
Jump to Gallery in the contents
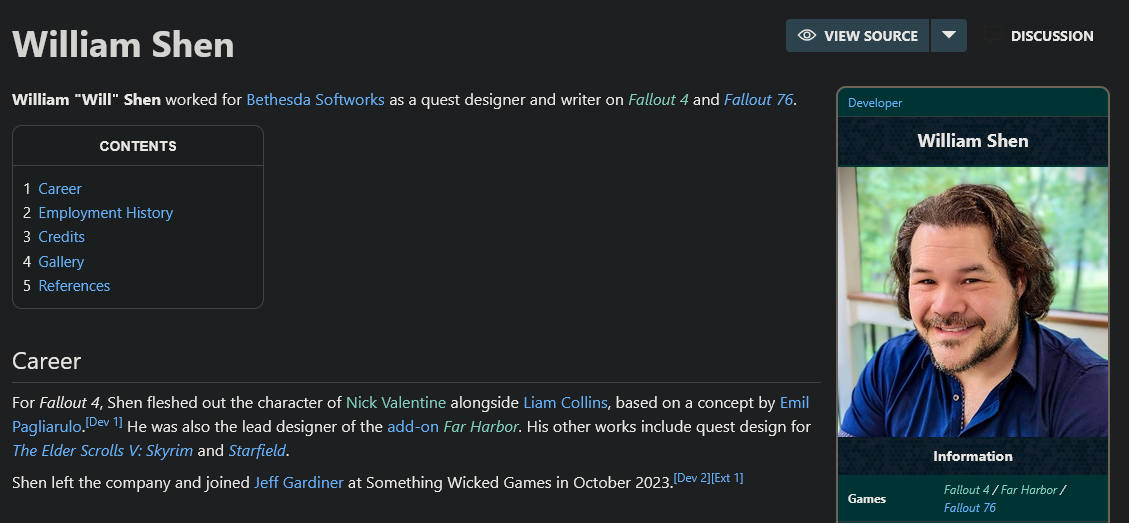pos(61,262)
